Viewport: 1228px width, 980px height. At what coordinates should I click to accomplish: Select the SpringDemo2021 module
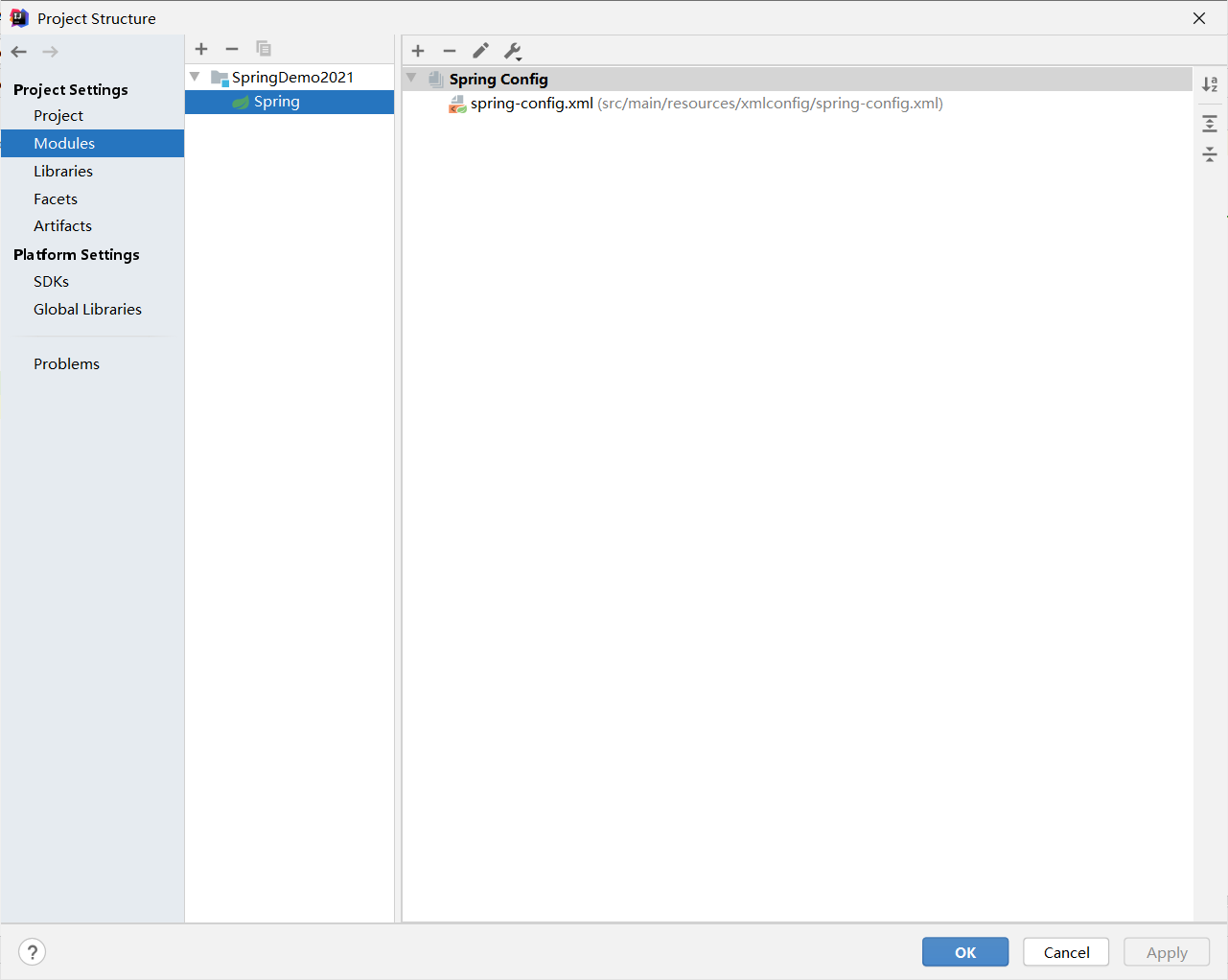(x=292, y=77)
